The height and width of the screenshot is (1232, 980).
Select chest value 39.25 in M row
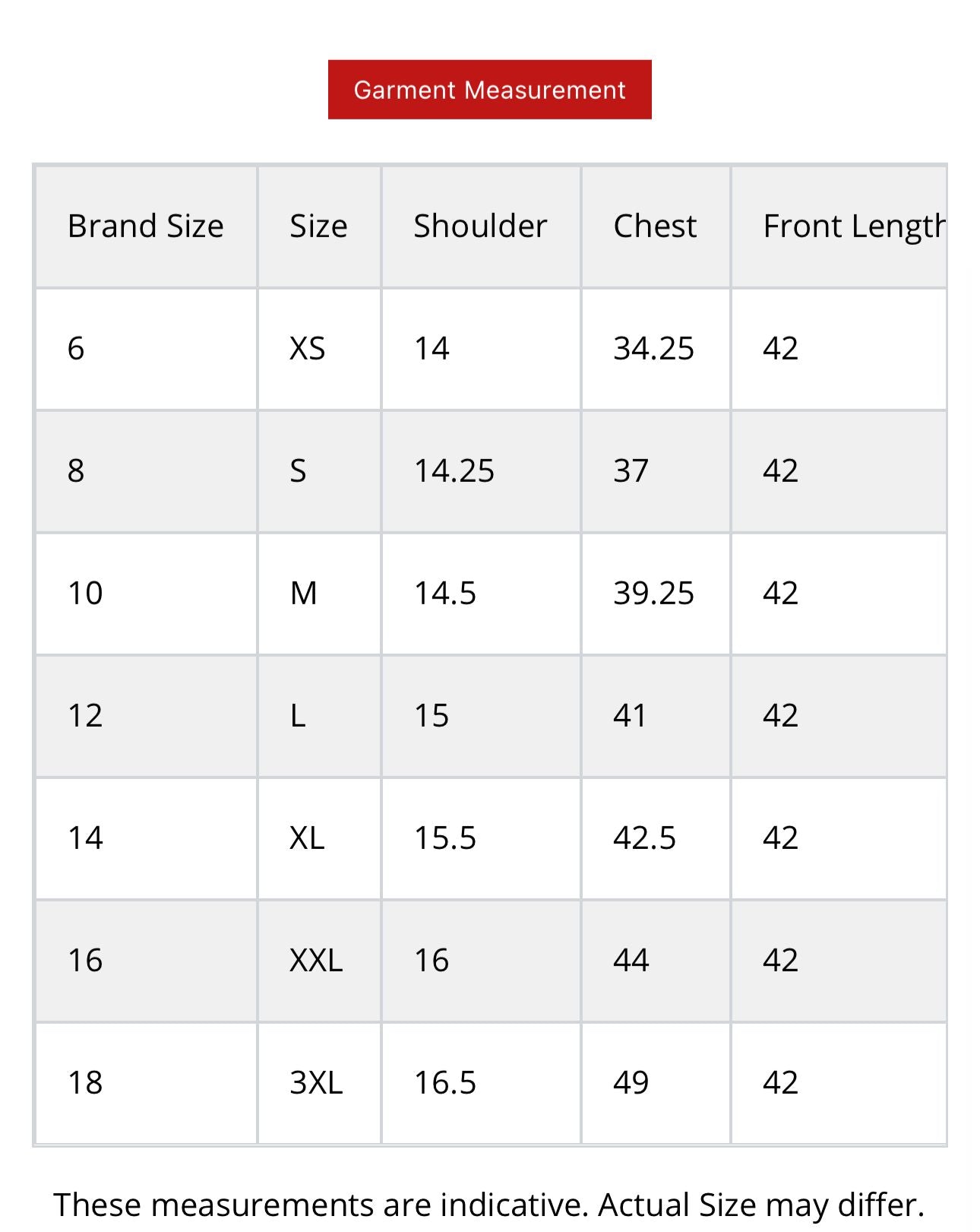[653, 594]
